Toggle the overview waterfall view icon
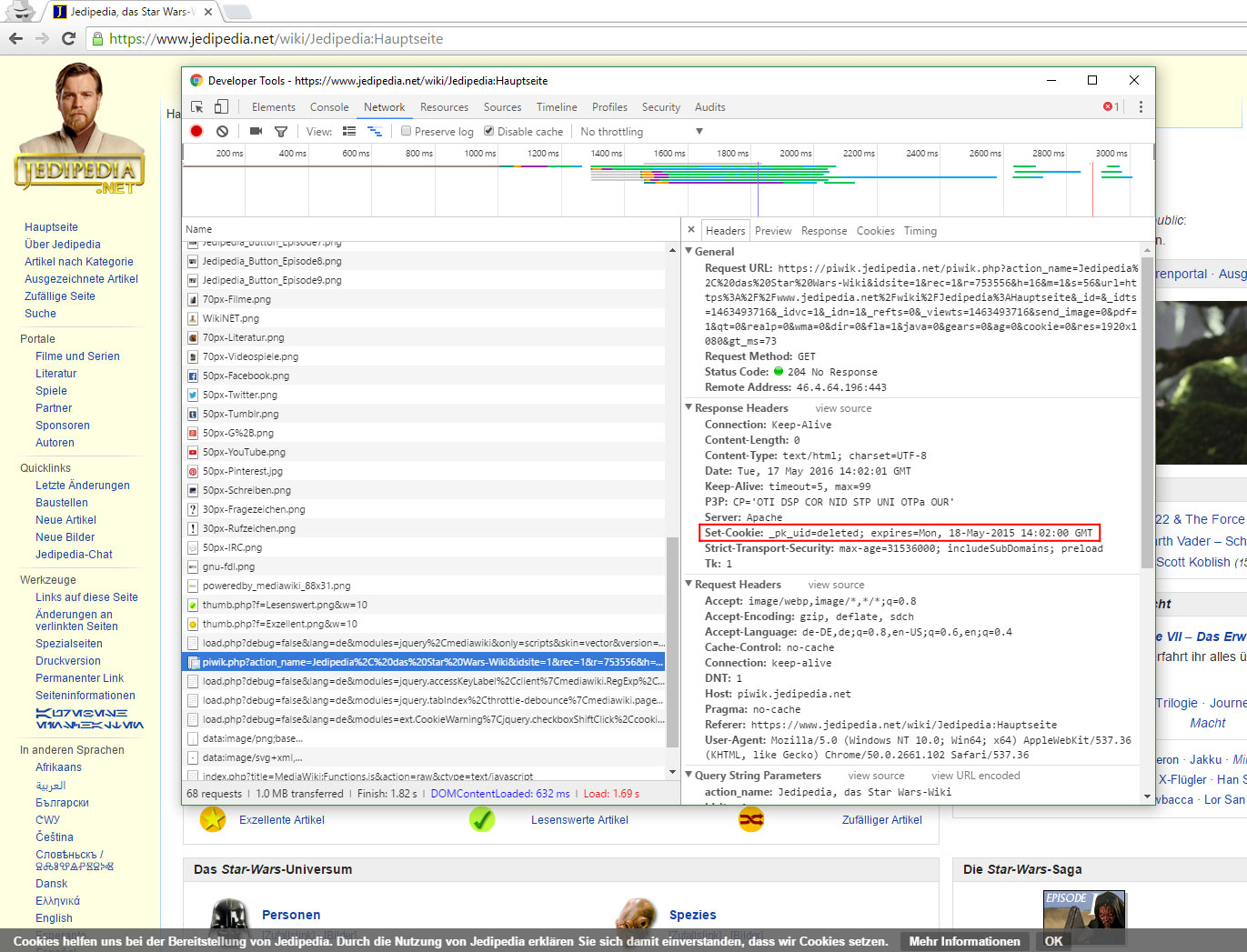 tap(374, 131)
